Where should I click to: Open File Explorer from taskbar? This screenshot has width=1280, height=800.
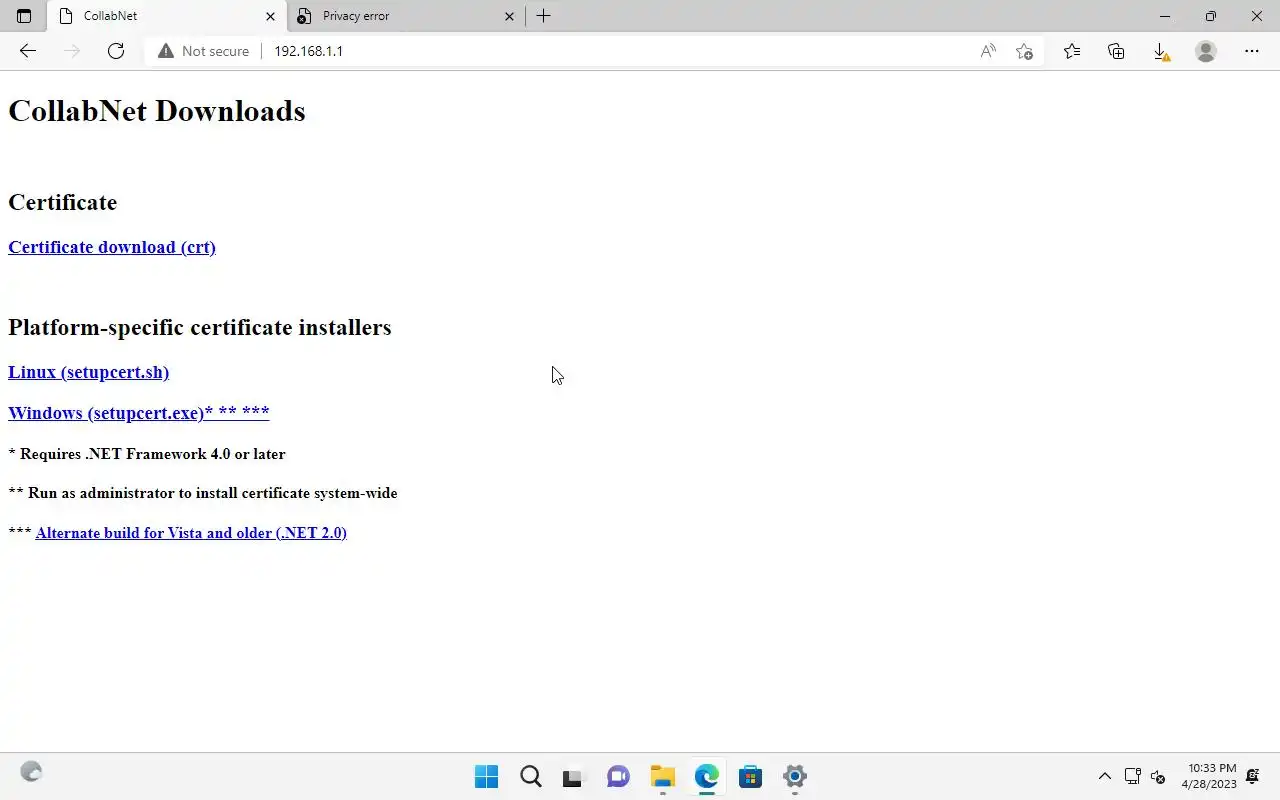(662, 777)
